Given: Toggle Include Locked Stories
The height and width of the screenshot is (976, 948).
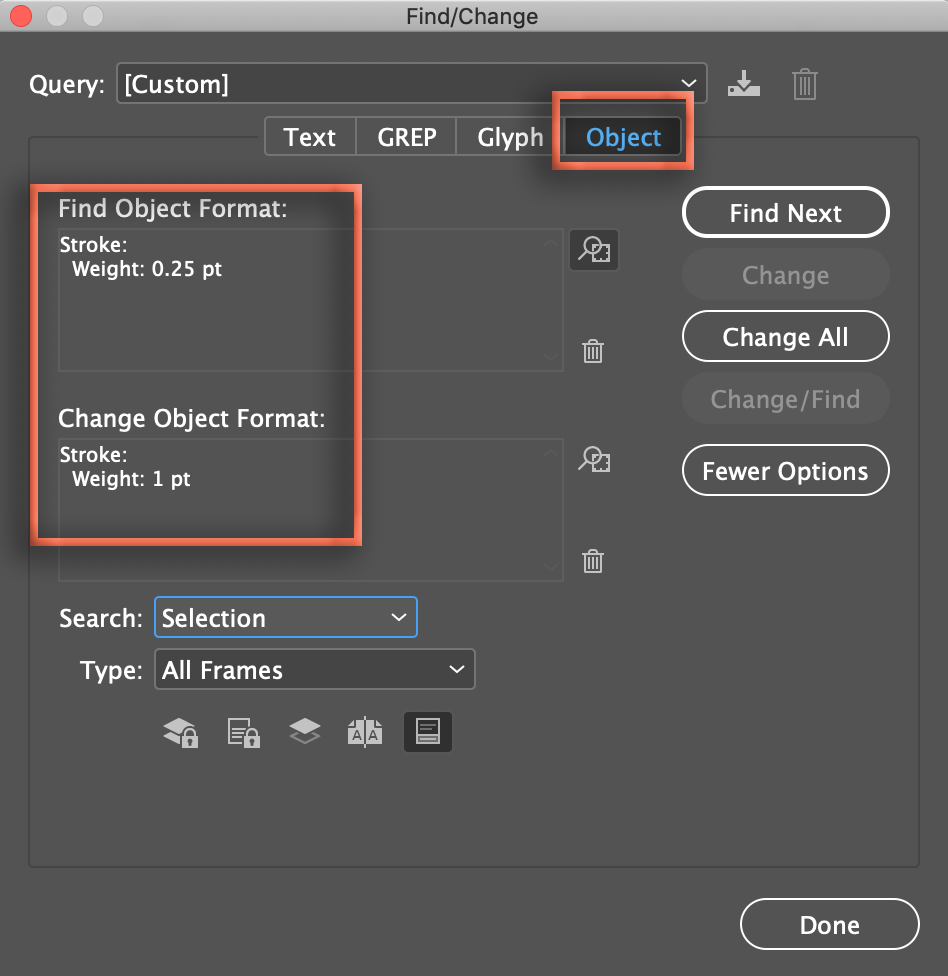Looking at the screenshot, I should (x=244, y=733).
